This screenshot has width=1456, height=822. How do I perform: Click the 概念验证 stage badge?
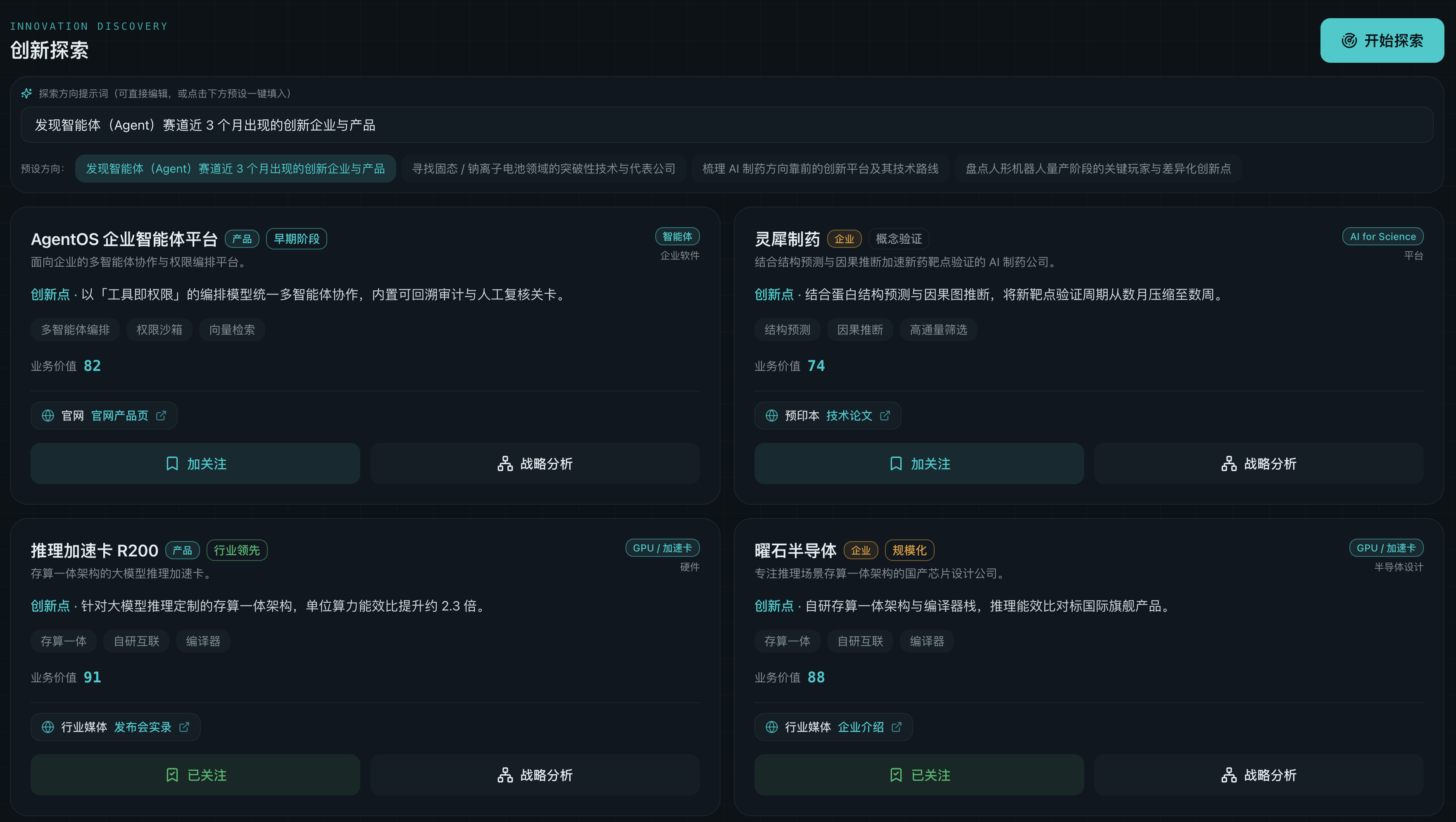coord(899,239)
